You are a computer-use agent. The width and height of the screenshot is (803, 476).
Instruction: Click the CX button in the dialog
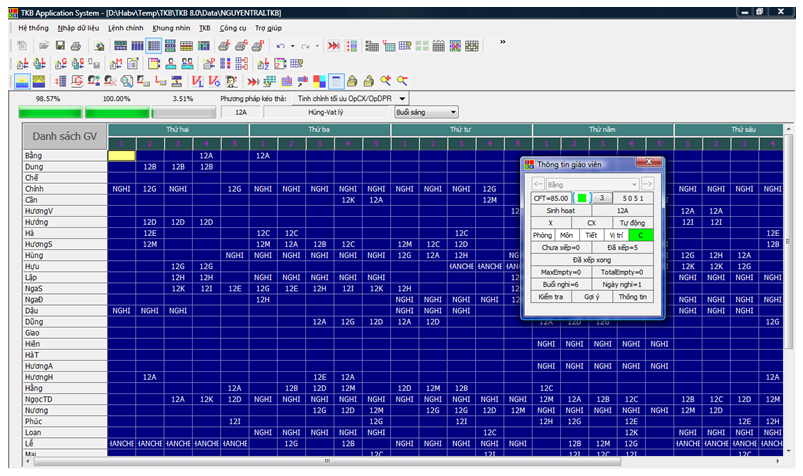point(591,223)
